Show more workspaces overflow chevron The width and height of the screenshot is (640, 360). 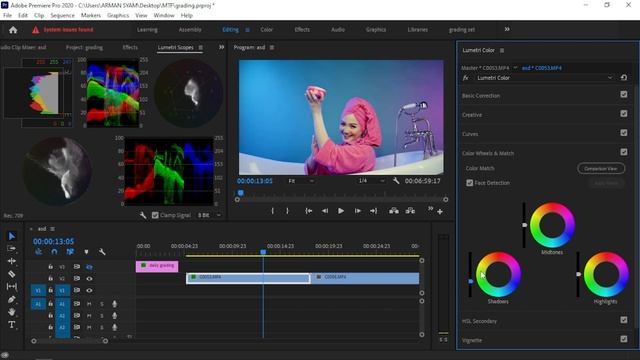(507, 29)
